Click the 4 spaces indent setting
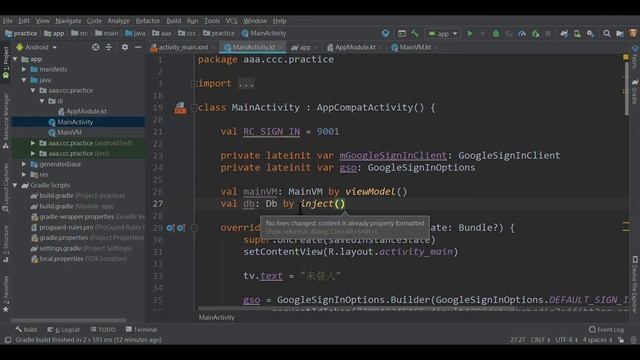Screen dimensions: 640x360 [x=597, y=340]
